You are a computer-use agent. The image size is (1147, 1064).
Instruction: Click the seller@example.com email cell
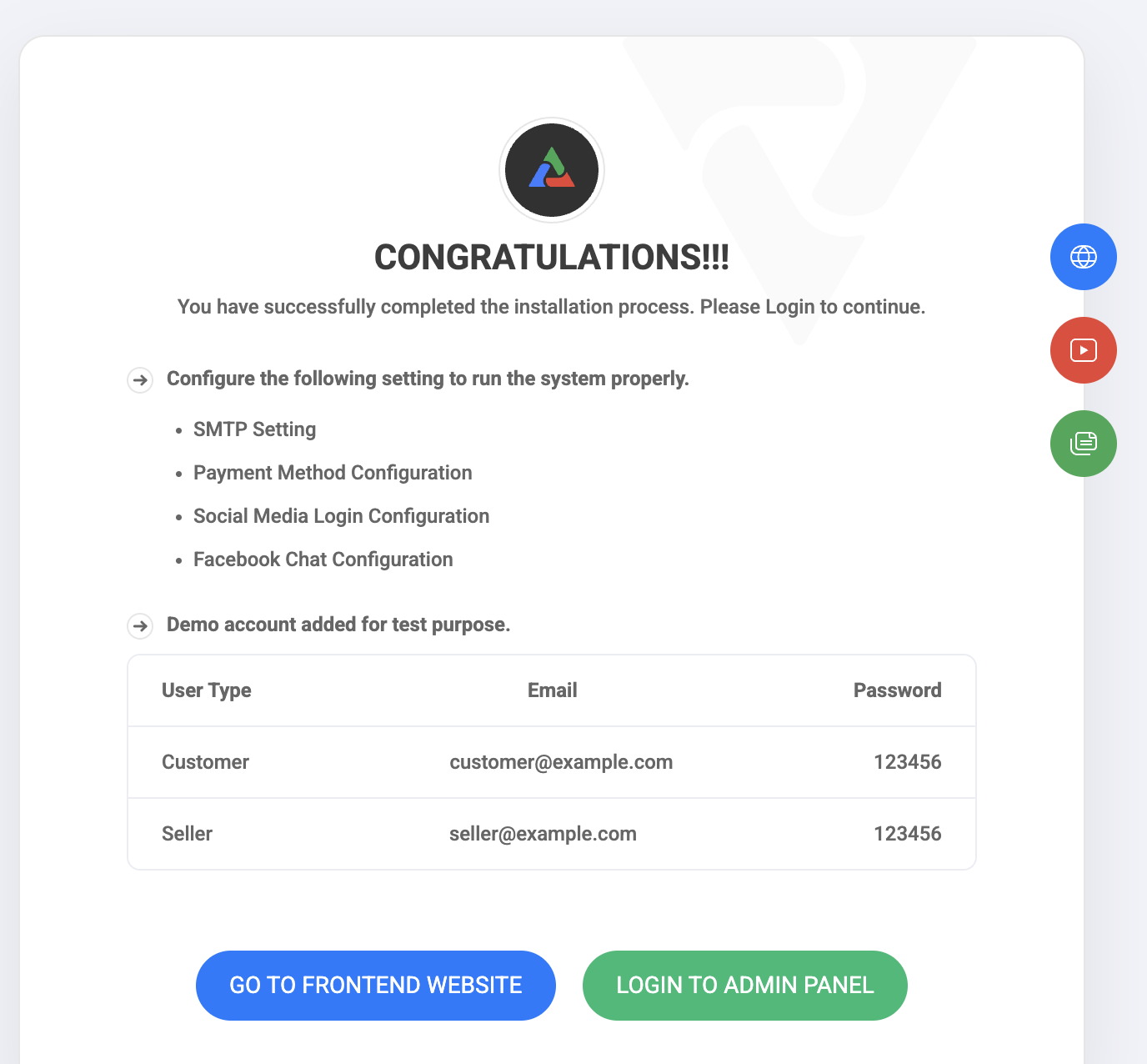click(x=543, y=834)
